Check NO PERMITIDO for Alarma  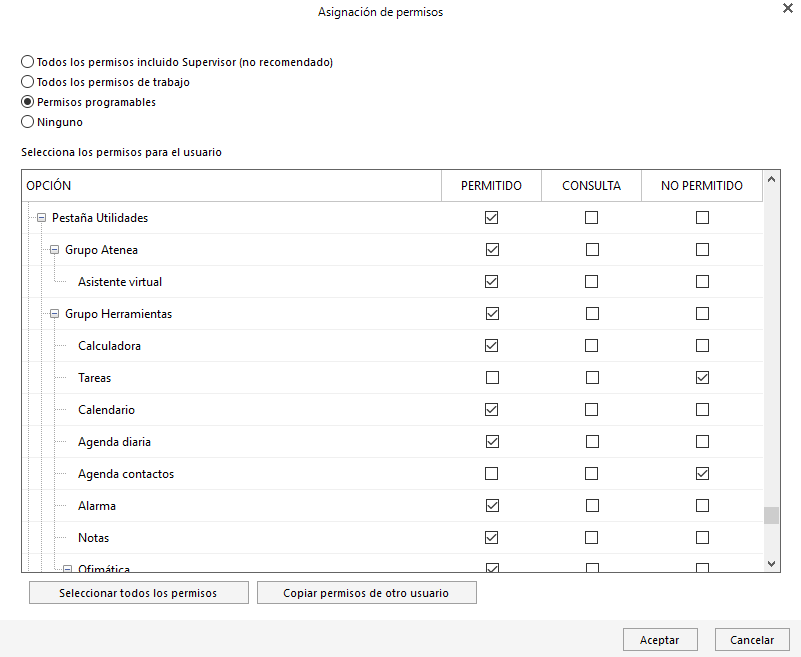702,506
